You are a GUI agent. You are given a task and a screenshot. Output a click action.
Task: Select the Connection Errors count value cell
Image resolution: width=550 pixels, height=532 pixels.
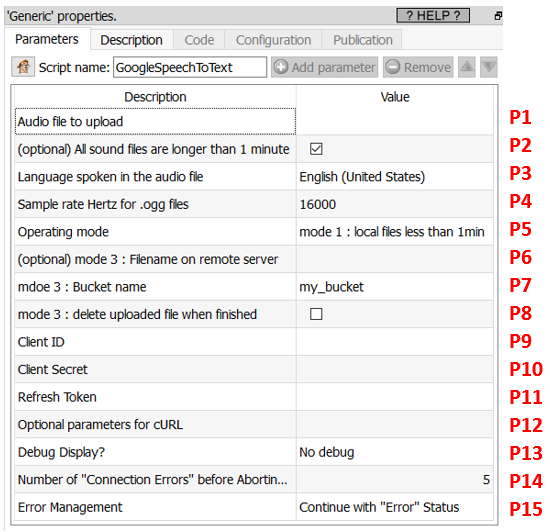pos(395,479)
